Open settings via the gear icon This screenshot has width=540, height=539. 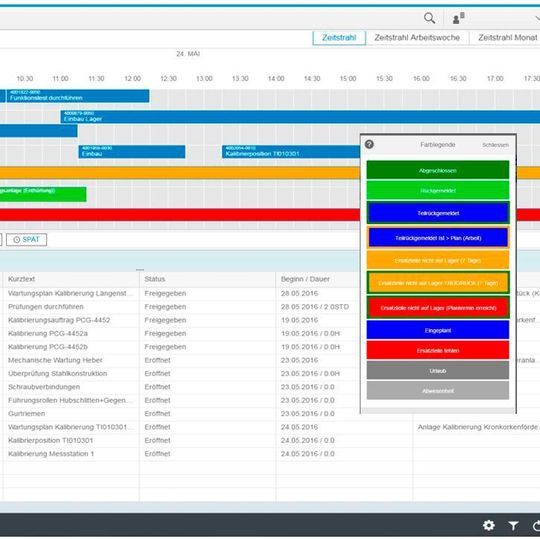(x=489, y=525)
